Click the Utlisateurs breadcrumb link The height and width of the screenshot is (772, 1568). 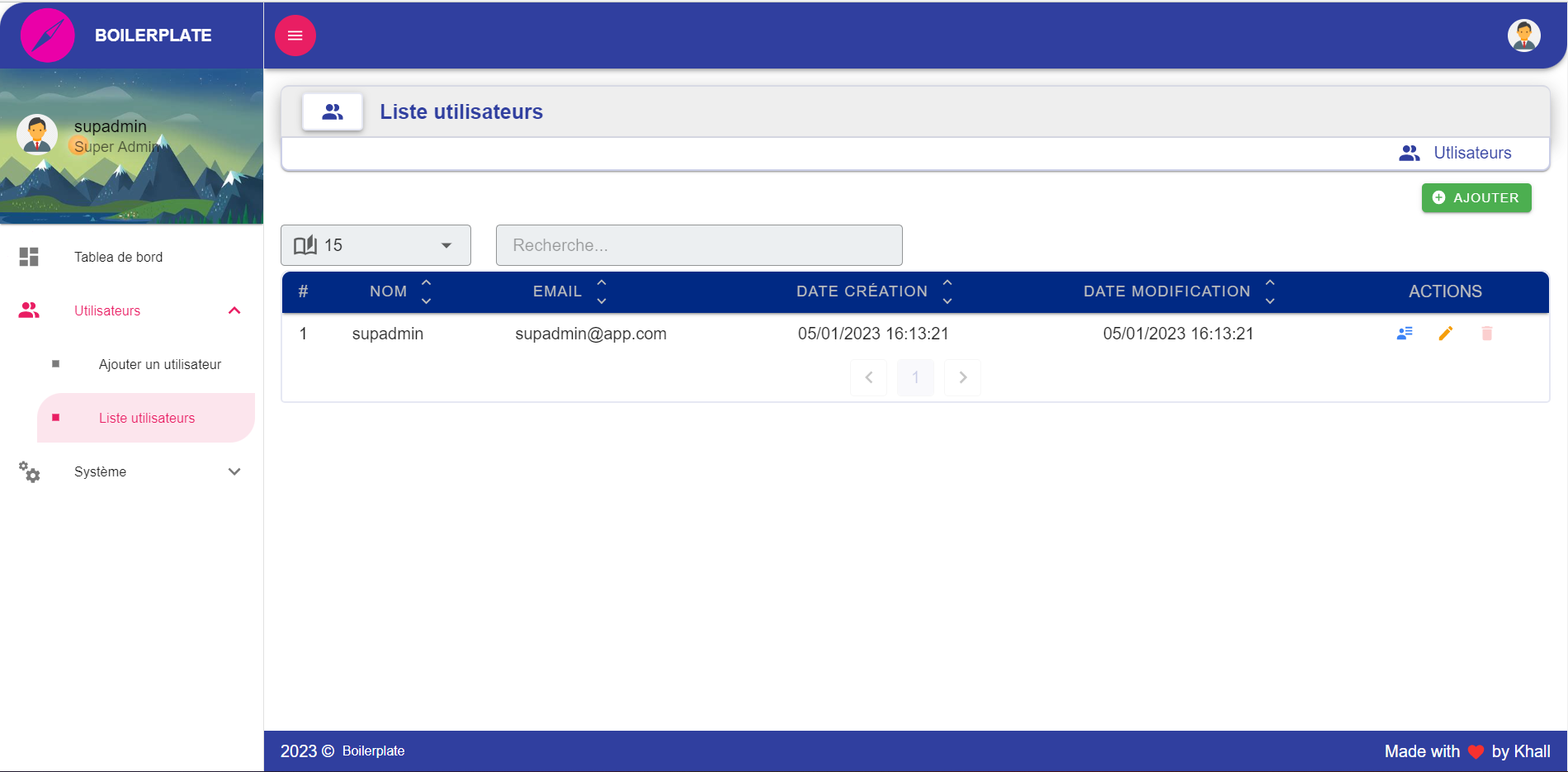[x=1472, y=153]
